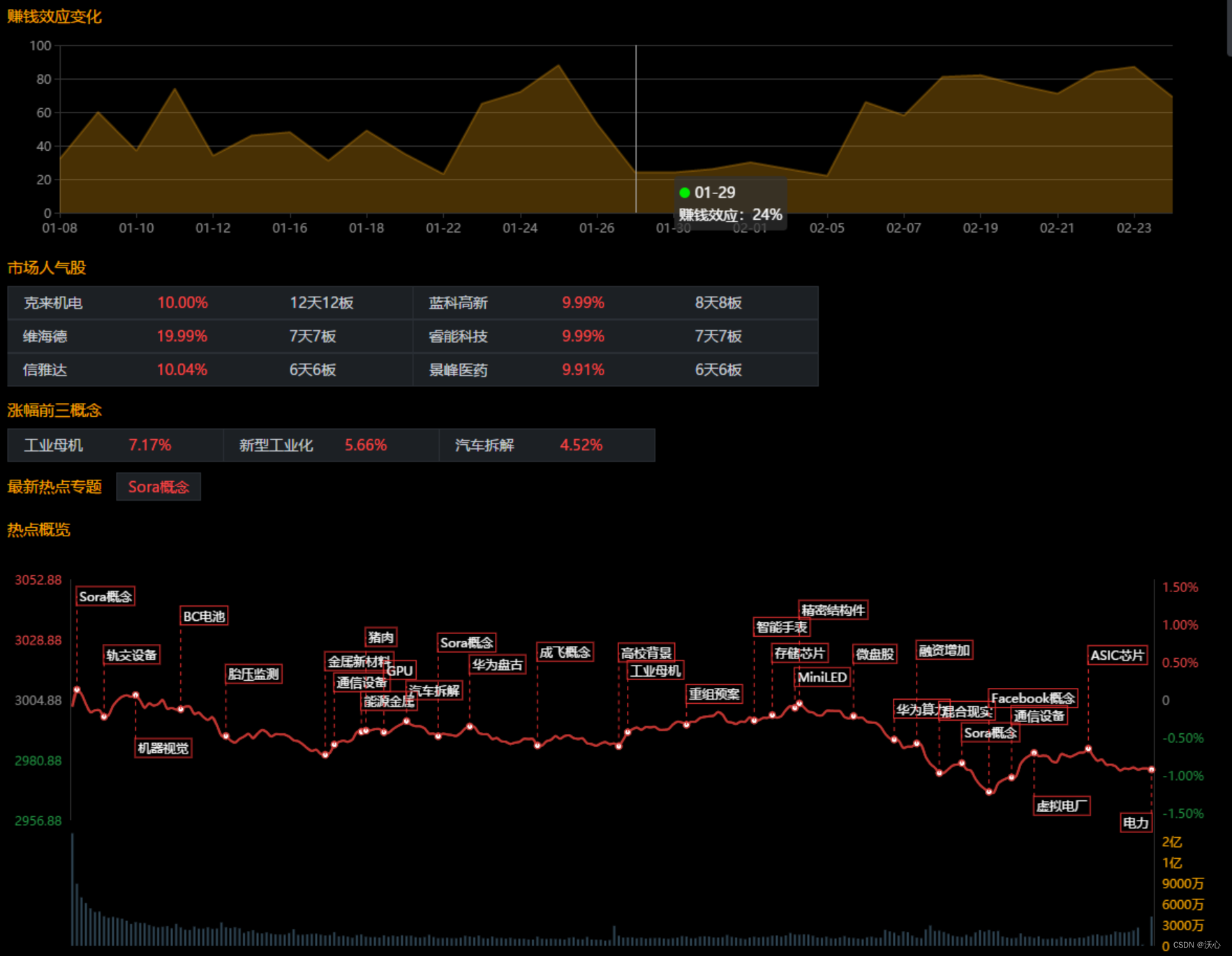Click the 电力 chart label
This screenshot has height=956, width=1232.
click(x=1136, y=823)
